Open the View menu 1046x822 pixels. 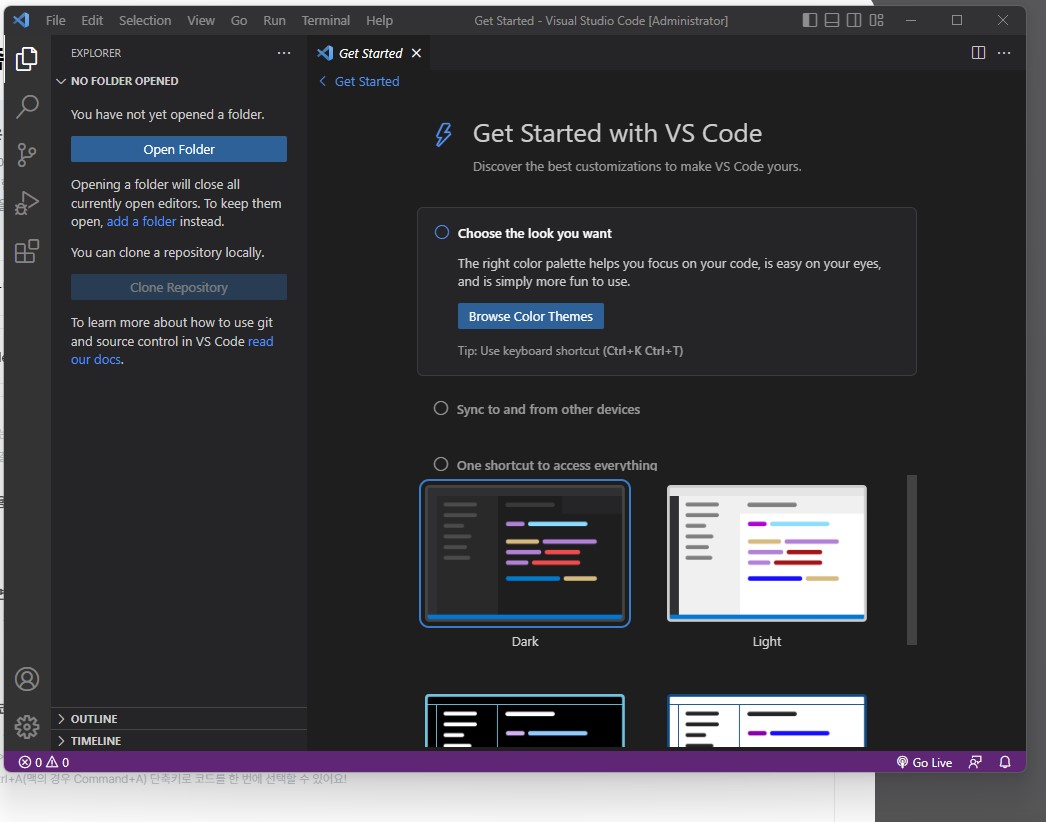pyautogui.click(x=201, y=20)
